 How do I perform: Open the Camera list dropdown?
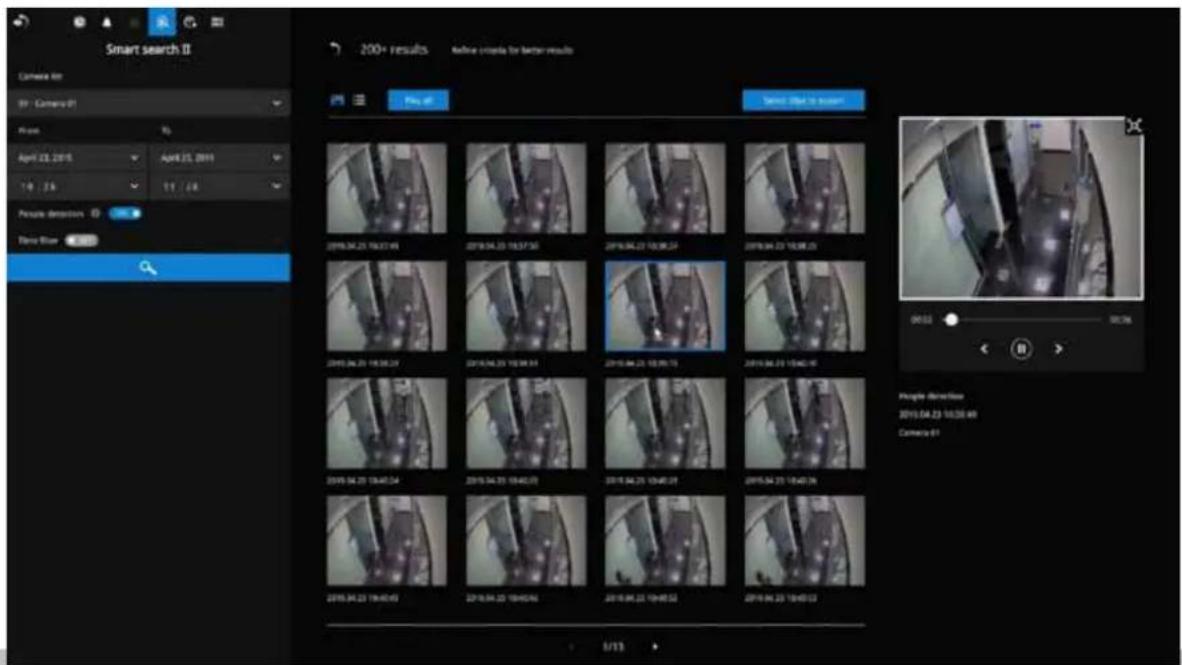tap(149, 103)
